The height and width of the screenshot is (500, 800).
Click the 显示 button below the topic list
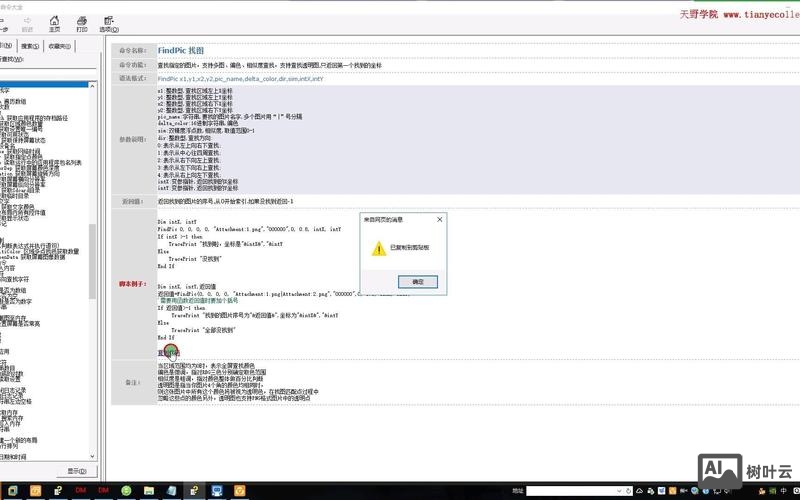point(76,470)
